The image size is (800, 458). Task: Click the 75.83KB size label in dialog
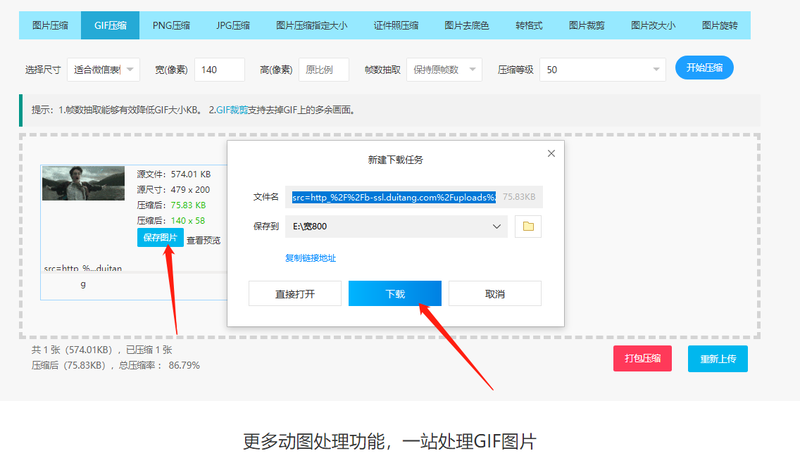519,197
